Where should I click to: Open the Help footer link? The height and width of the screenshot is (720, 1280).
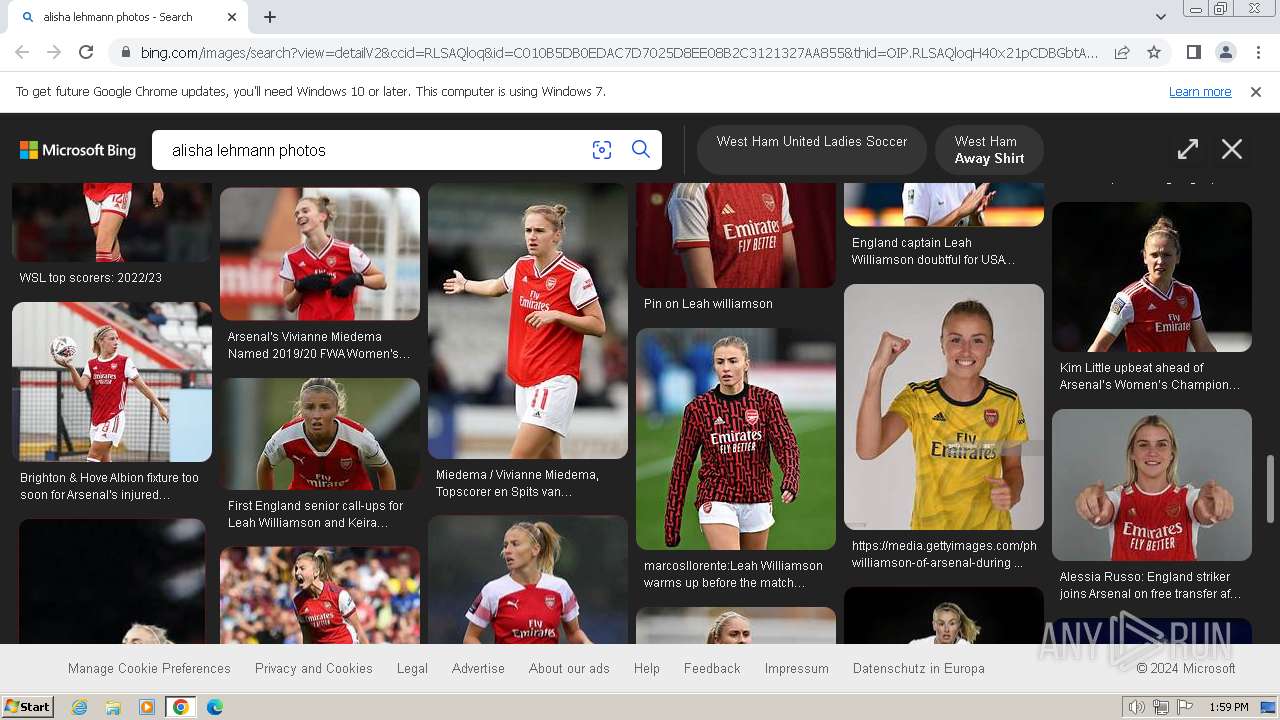pyautogui.click(x=647, y=668)
